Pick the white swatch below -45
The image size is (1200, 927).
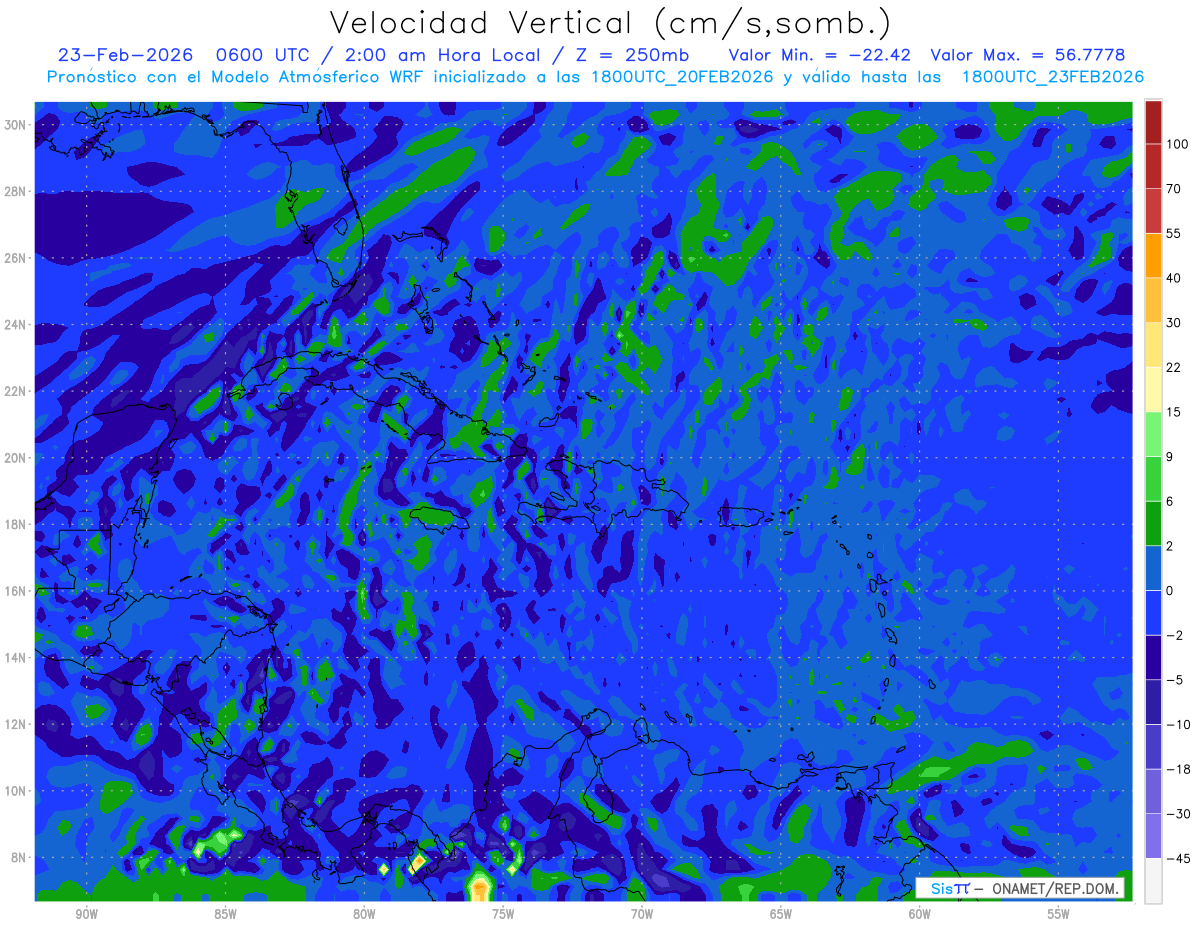[x=1153, y=880]
